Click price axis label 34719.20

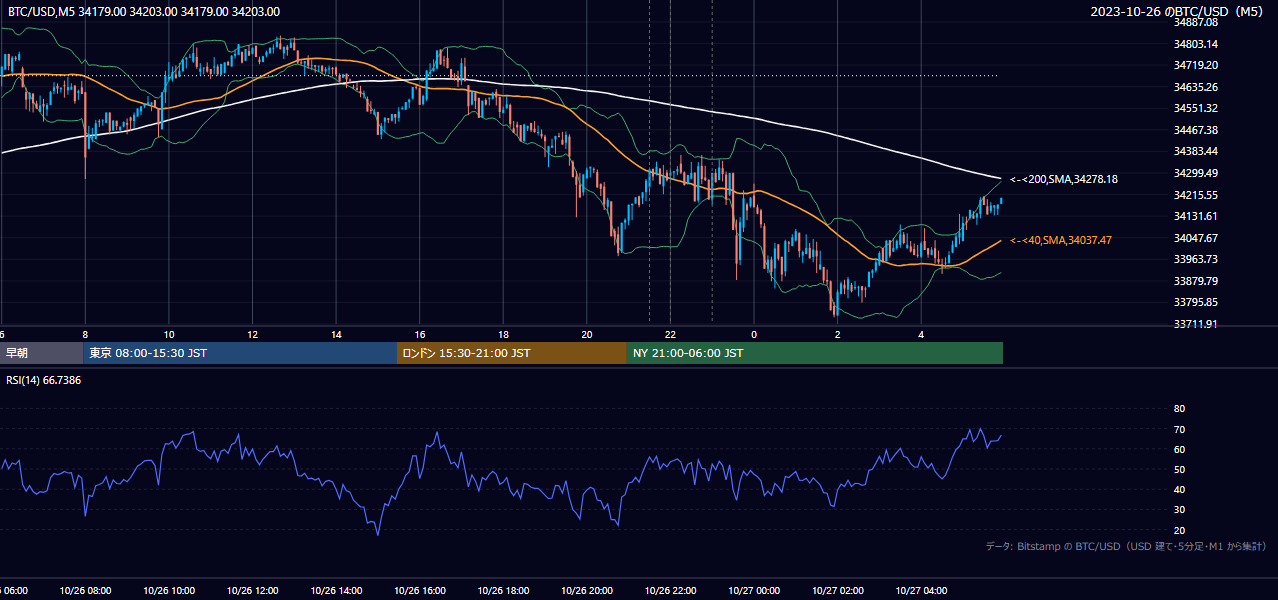[x=1196, y=65]
